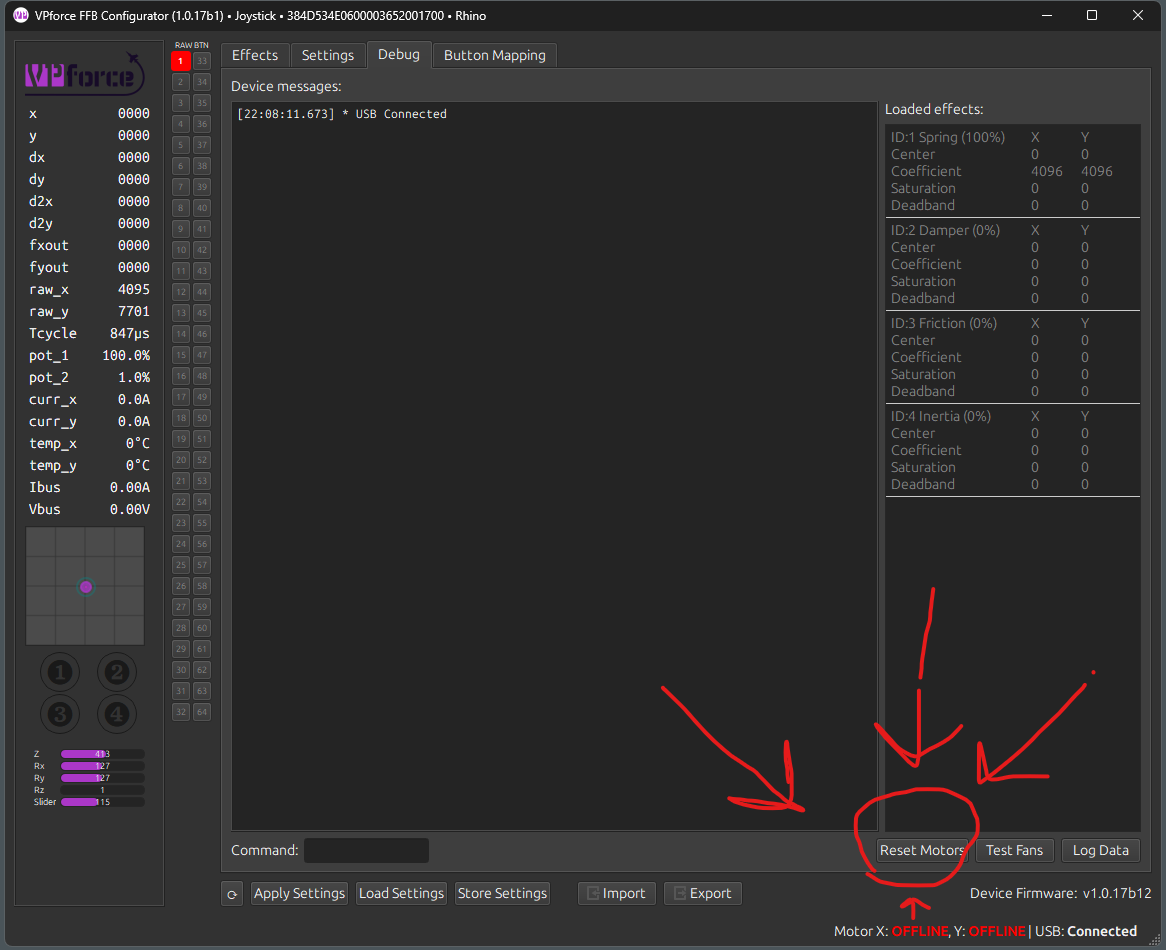
Task: Click the Rz axis bar
Action: (x=103, y=790)
